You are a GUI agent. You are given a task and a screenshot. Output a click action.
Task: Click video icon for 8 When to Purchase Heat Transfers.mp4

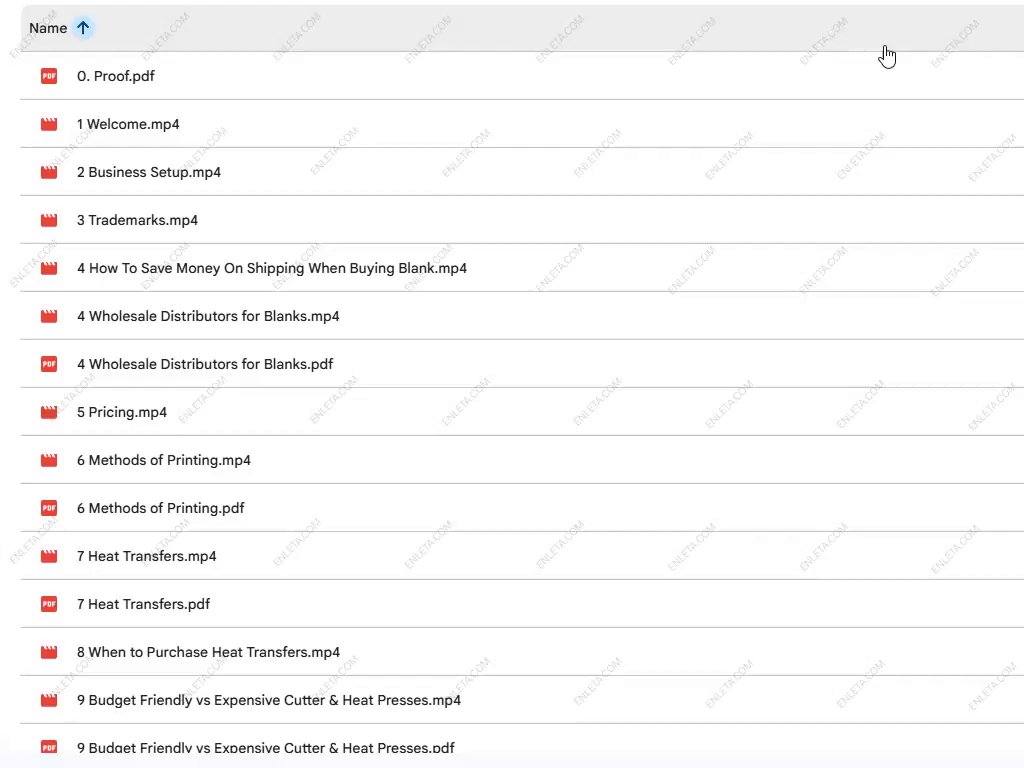tap(49, 652)
